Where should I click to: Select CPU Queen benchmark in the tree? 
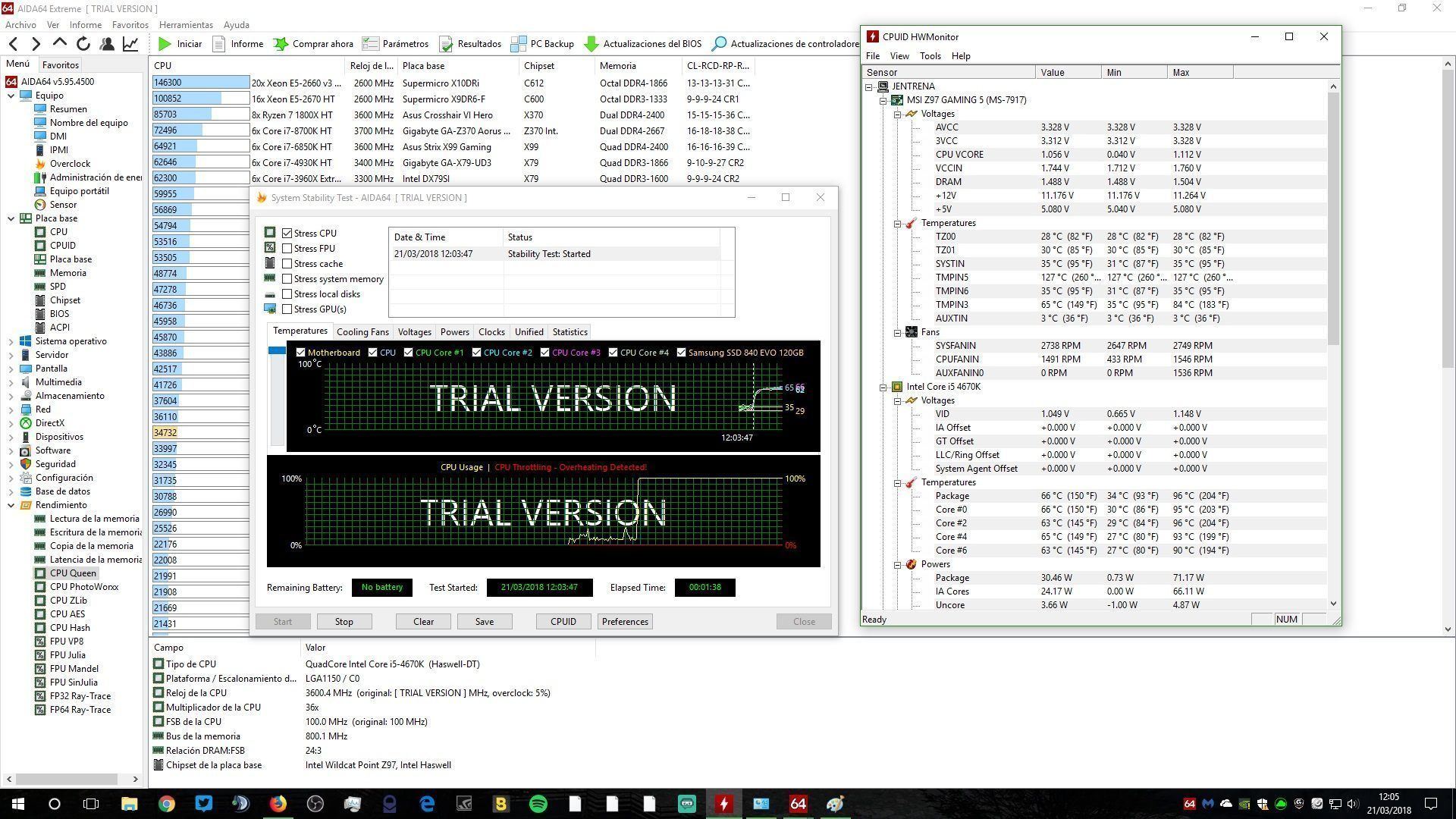pyautogui.click(x=73, y=573)
